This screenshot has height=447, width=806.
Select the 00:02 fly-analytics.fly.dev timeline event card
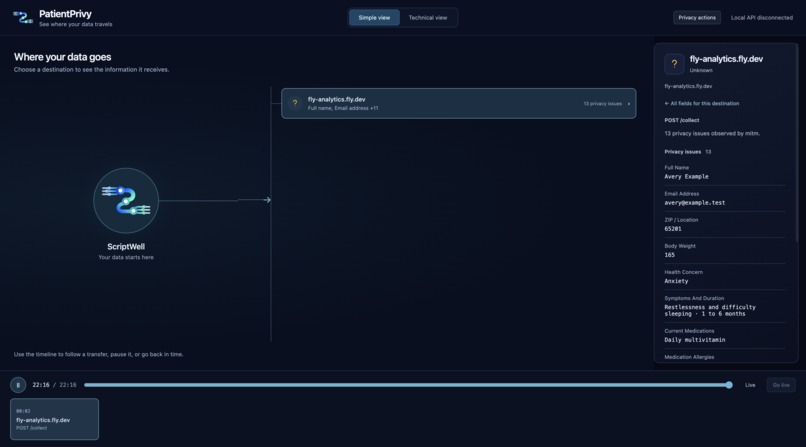pyautogui.click(x=54, y=419)
